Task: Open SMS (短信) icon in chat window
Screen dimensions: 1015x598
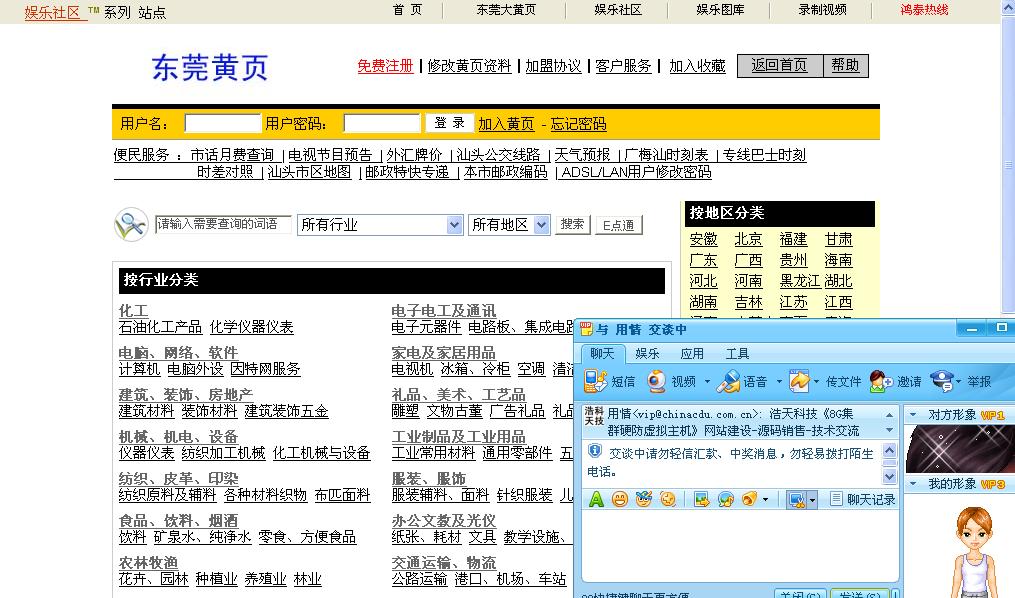Action: click(x=596, y=381)
